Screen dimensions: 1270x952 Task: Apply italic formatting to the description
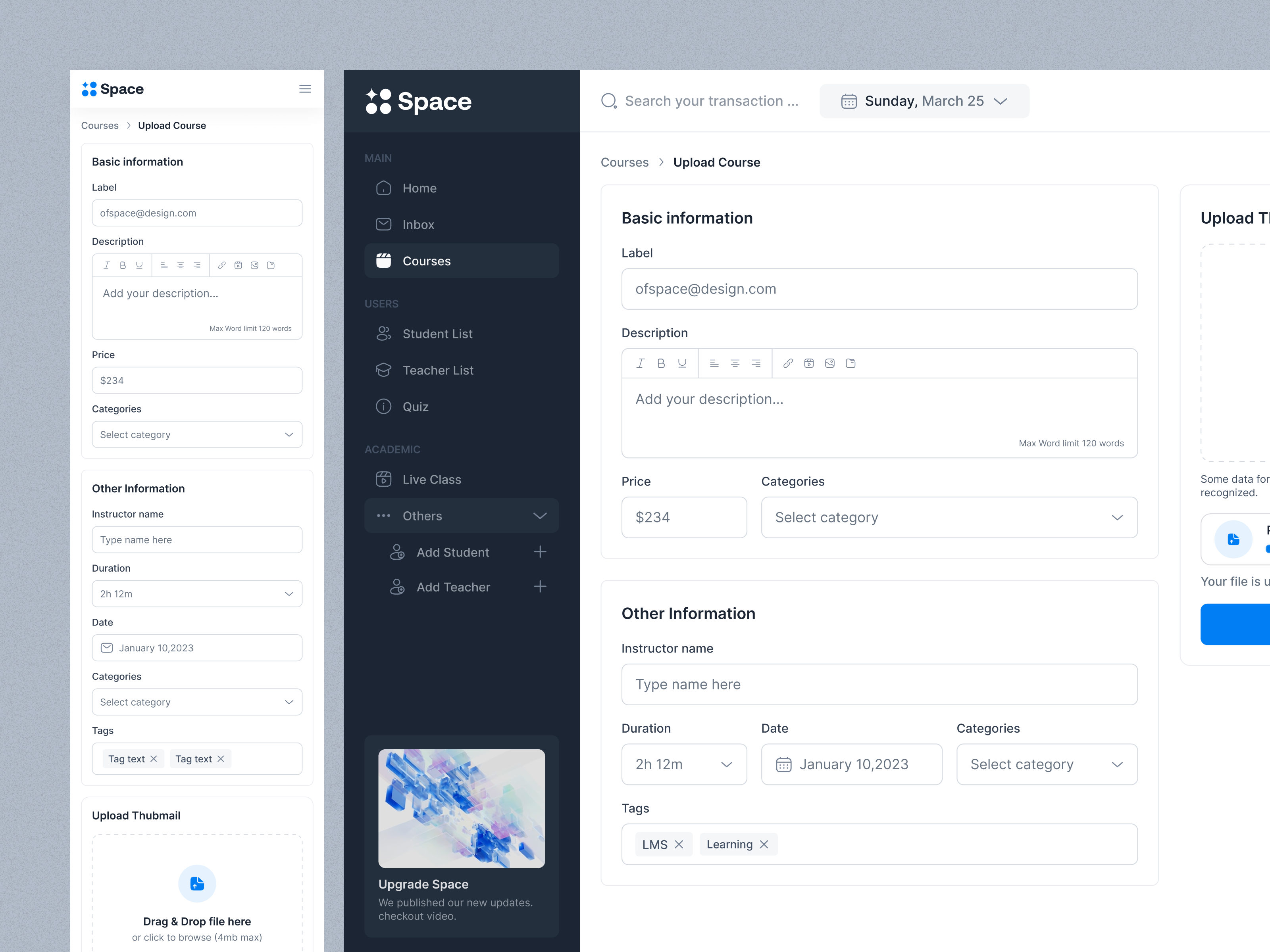tap(640, 363)
